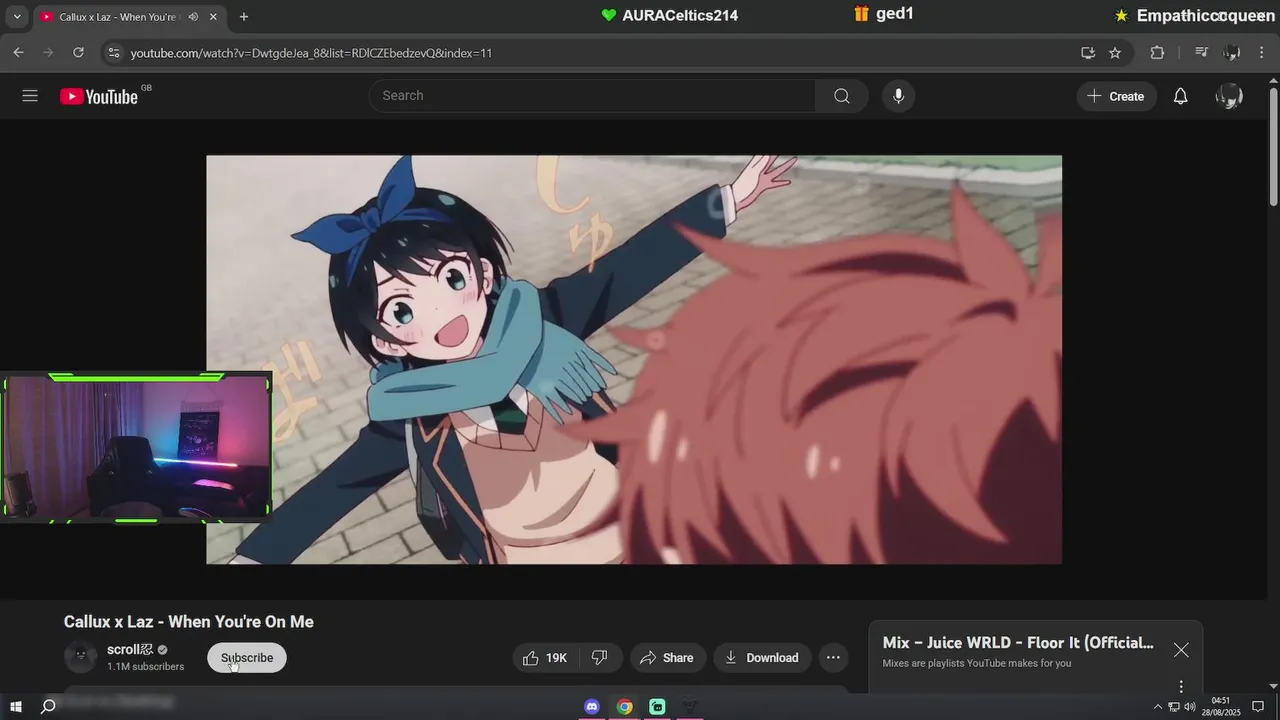Image resolution: width=1280 pixels, height=720 pixels.
Task: Click the magnifier search button
Action: [842, 96]
